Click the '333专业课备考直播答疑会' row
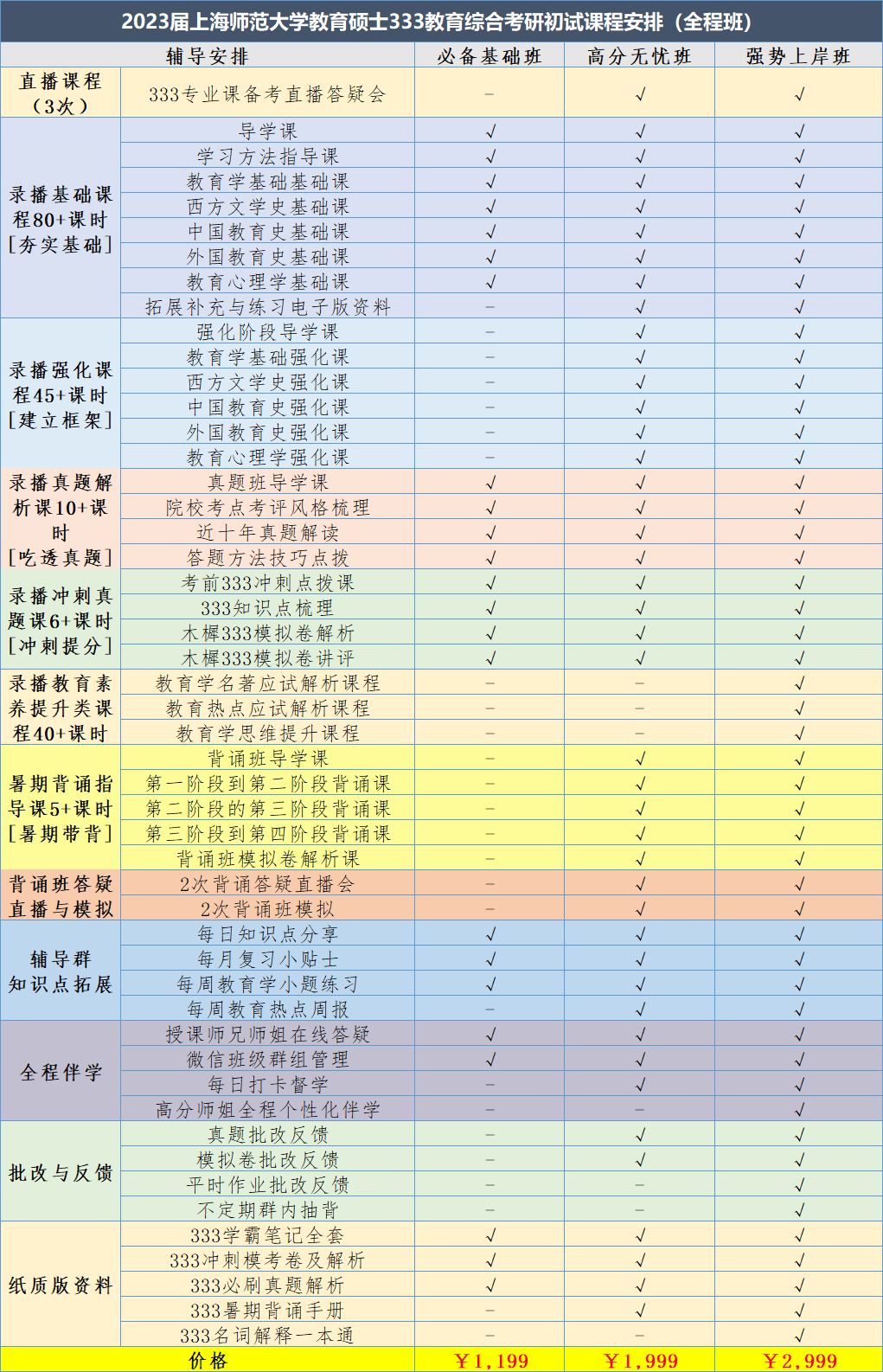The height and width of the screenshot is (1372, 883). click(x=267, y=94)
